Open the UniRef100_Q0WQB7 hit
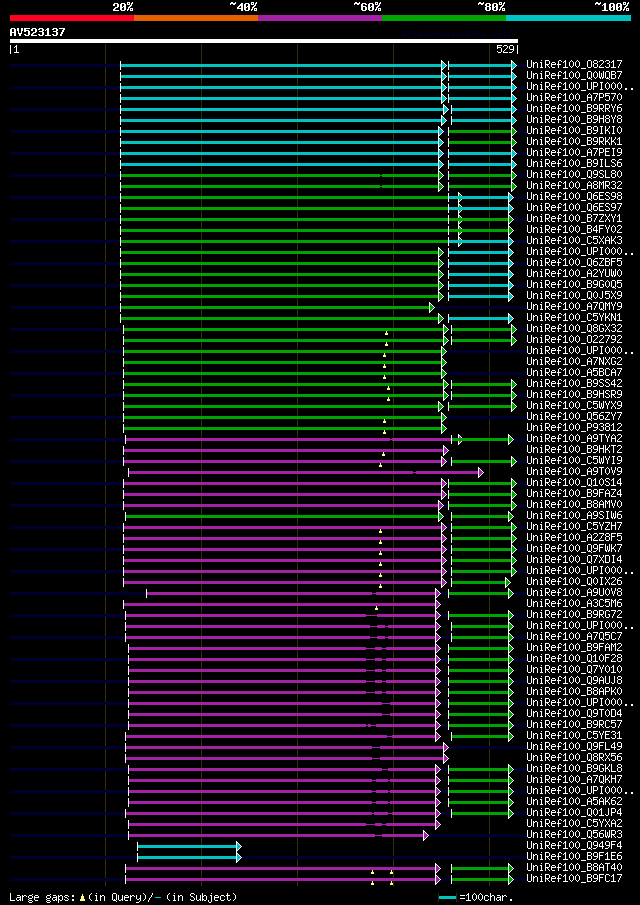The height and width of the screenshot is (905, 640). point(574,76)
